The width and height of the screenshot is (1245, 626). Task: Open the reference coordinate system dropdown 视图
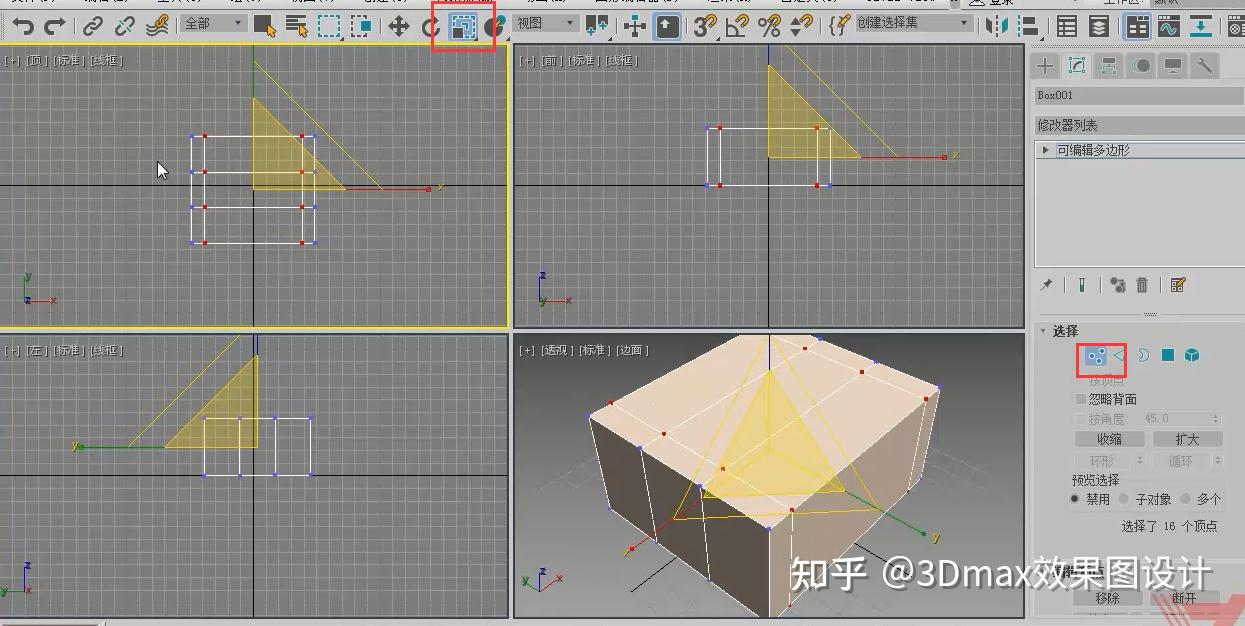[546, 23]
